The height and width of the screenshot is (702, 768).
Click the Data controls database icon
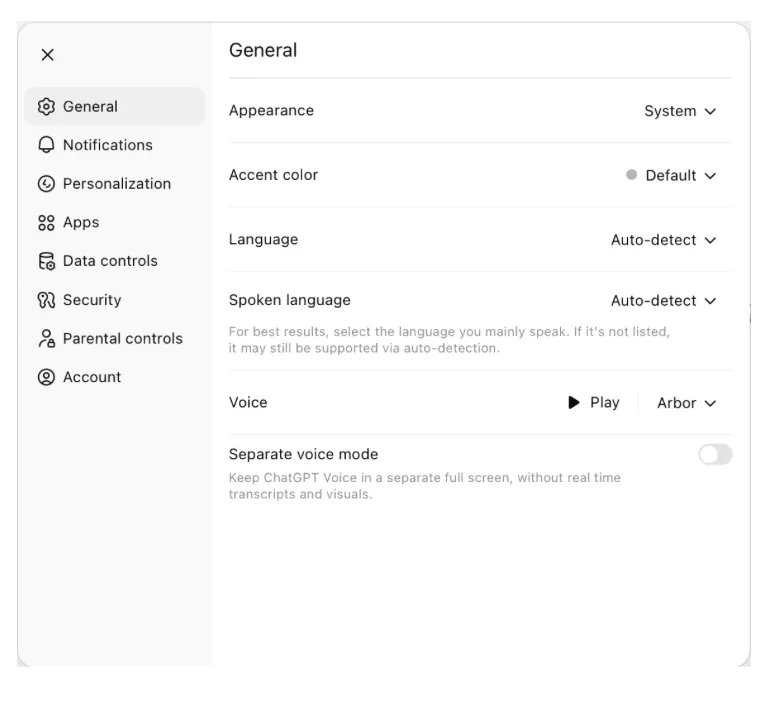[46, 261]
